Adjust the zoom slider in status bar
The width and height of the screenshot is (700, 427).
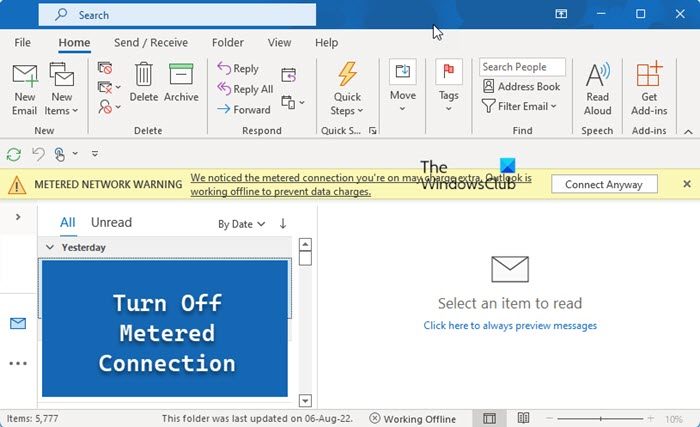pyautogui.click(x=600, y=419)
